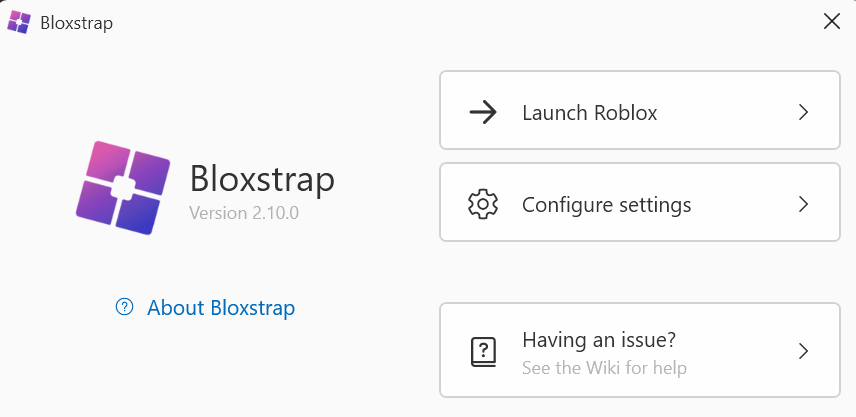
Task: Click the Version 2.10.0 text
Action: point(244,212)
